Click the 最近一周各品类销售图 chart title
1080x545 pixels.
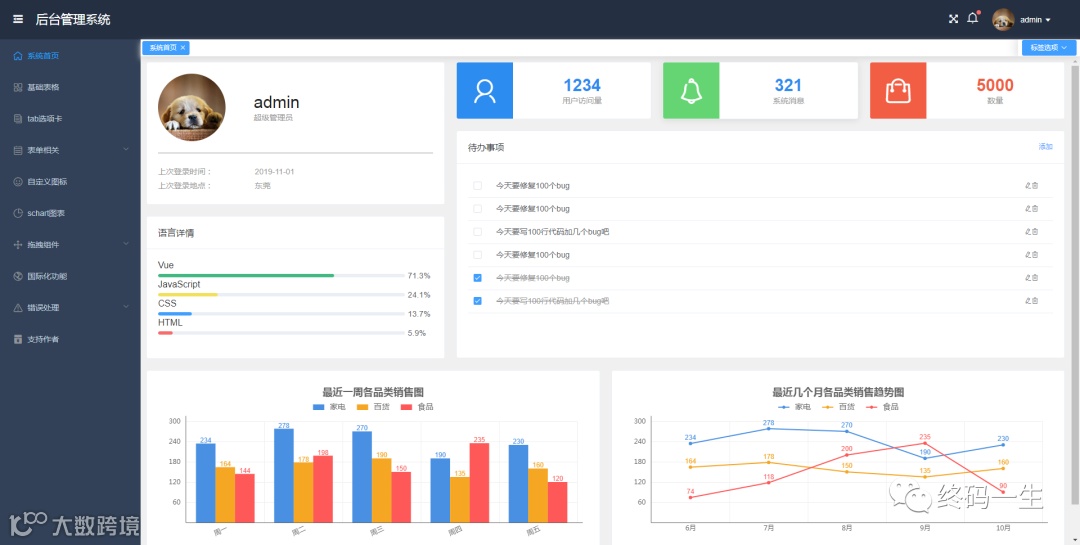pos(373,392)
